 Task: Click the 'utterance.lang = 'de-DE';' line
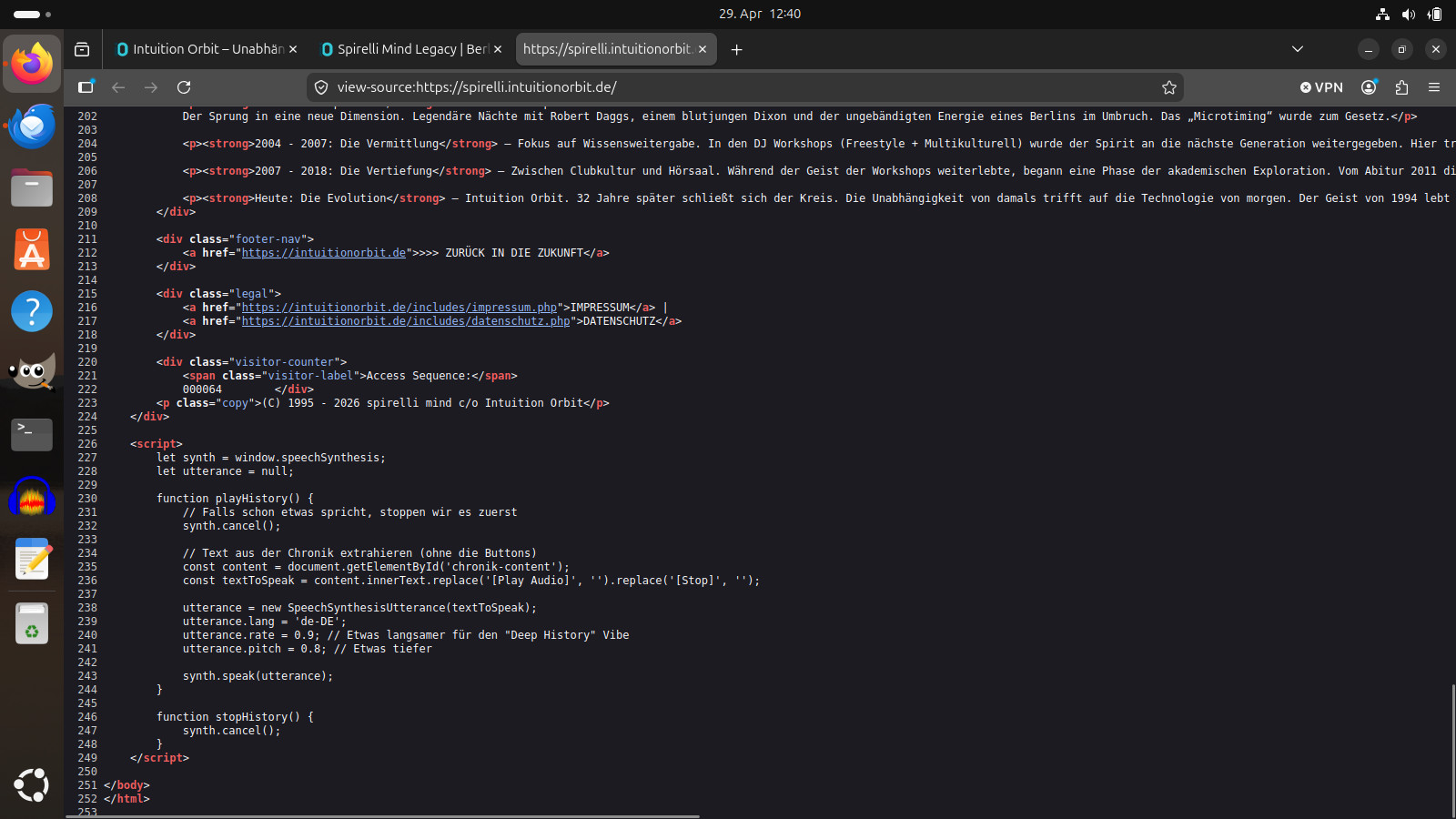click(x=265, y=622)
